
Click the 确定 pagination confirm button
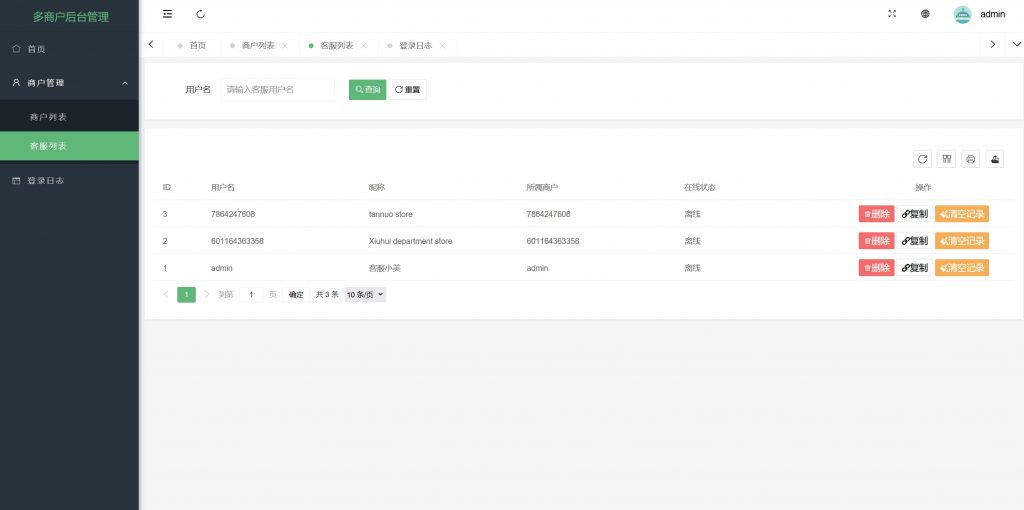click(296, 295)
